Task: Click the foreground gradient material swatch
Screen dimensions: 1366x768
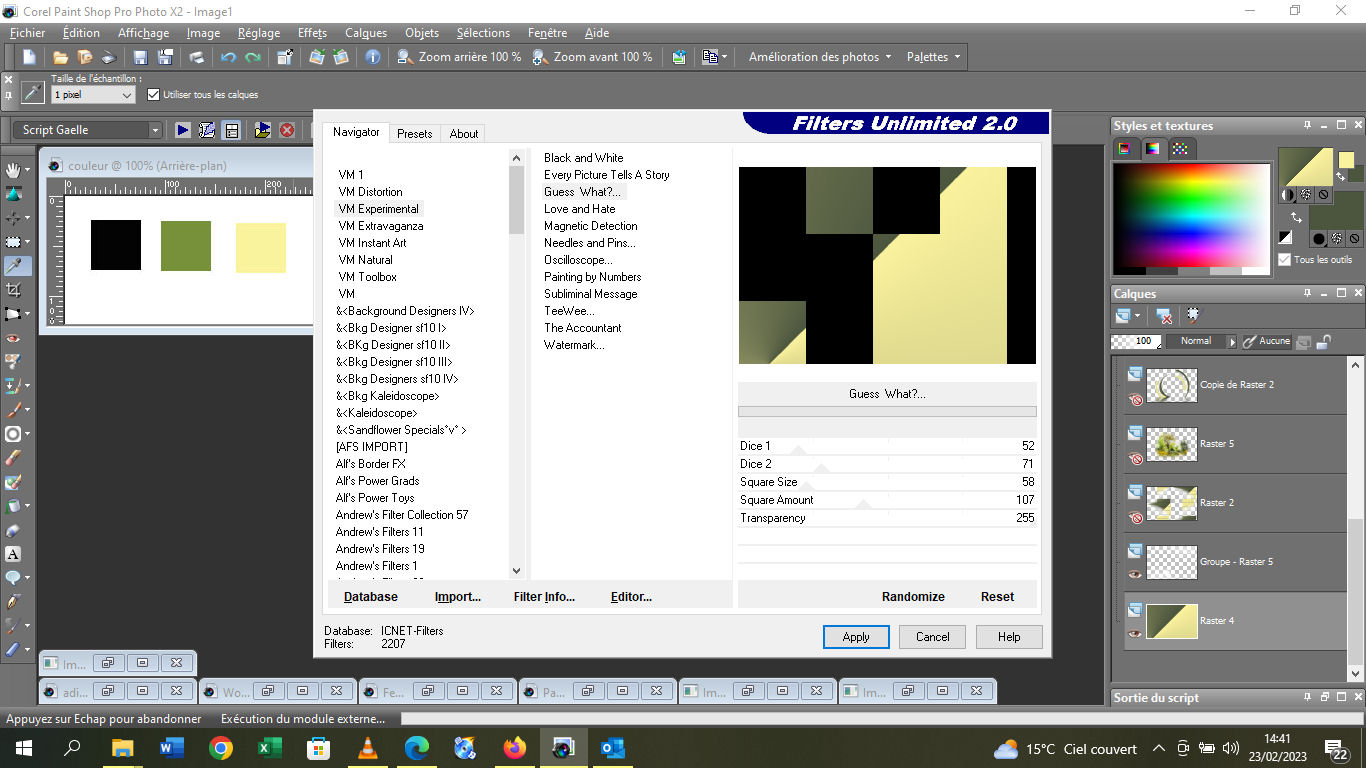Action: tap(1306, 167)
